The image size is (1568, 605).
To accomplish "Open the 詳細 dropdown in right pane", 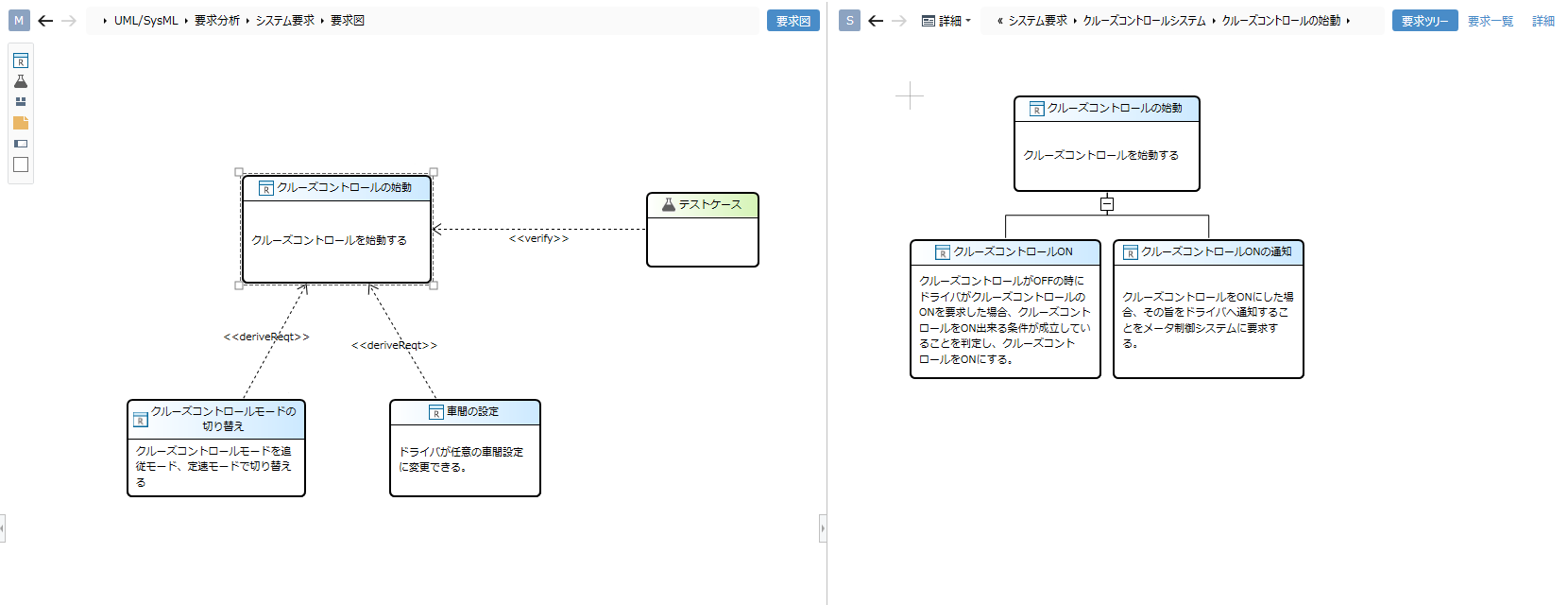I will [946, 21].
